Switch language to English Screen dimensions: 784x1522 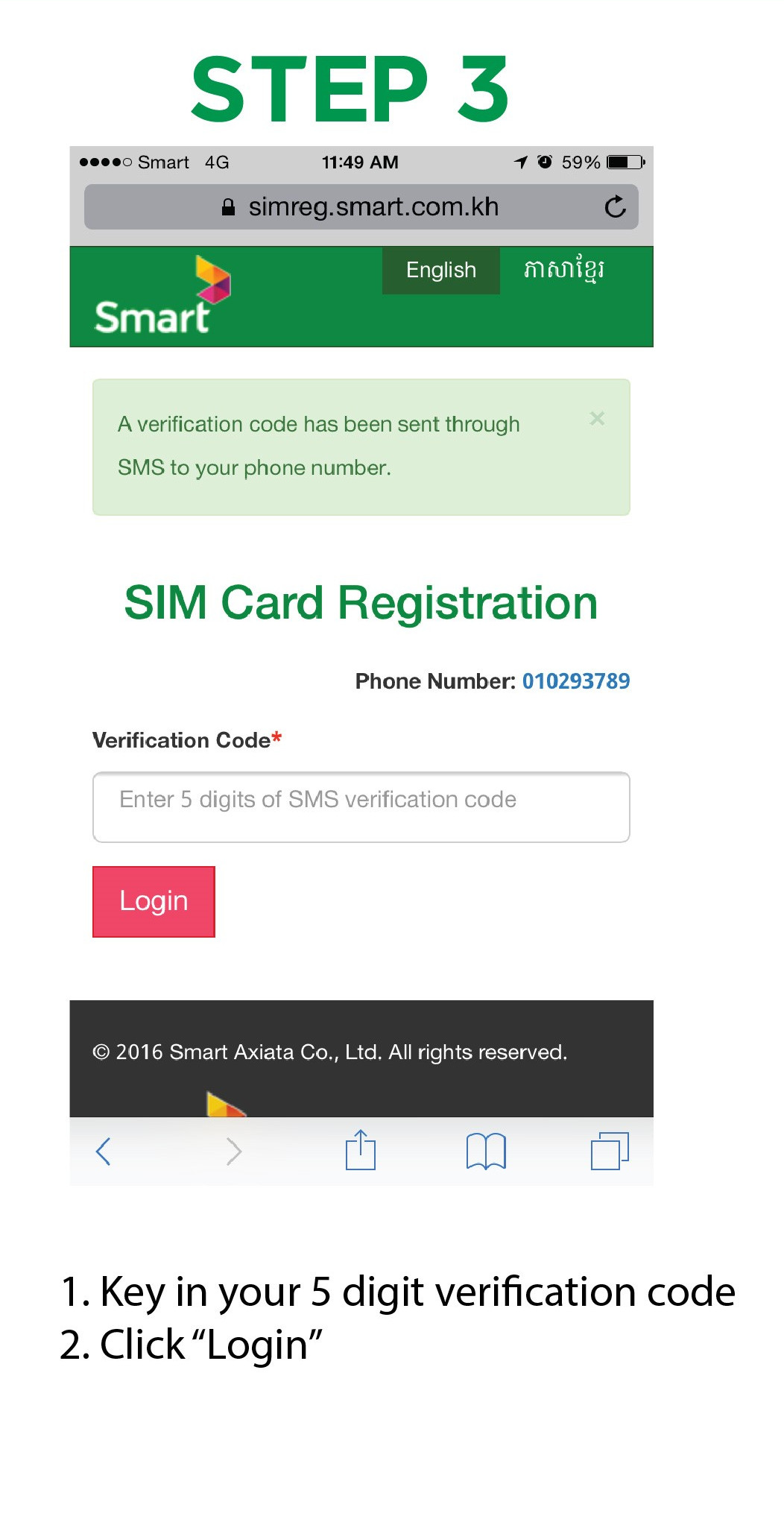[x=441, y=270]
